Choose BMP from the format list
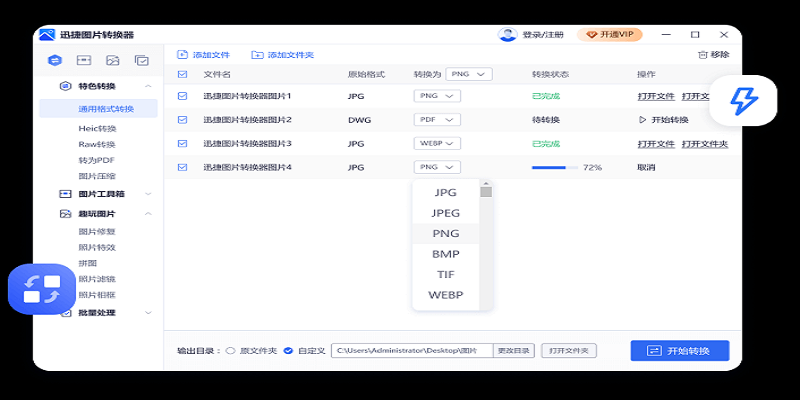Screen dimensions: 800x400 (x=445, y=254)
